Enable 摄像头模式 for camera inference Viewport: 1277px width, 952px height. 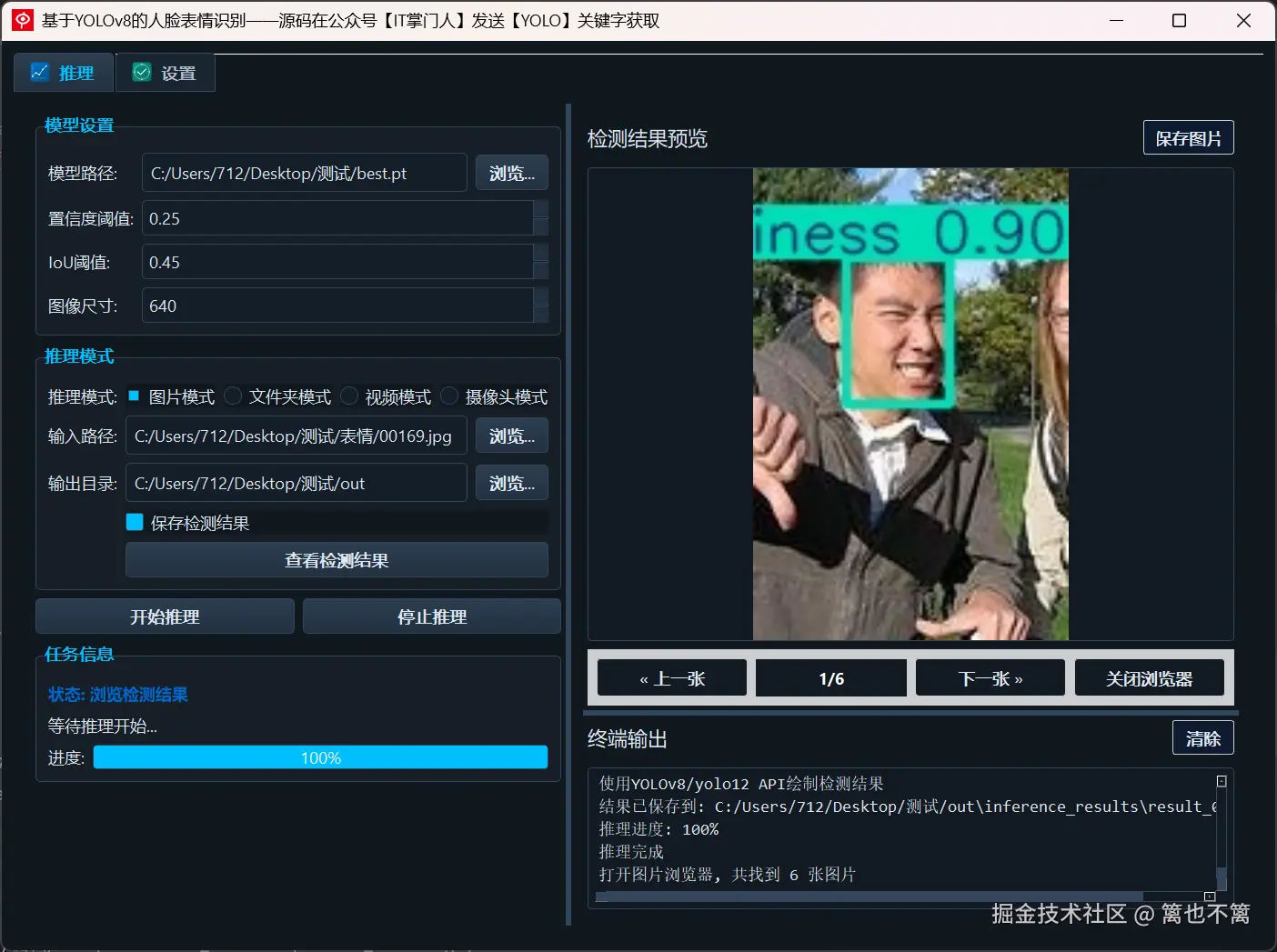click(449, 396)
